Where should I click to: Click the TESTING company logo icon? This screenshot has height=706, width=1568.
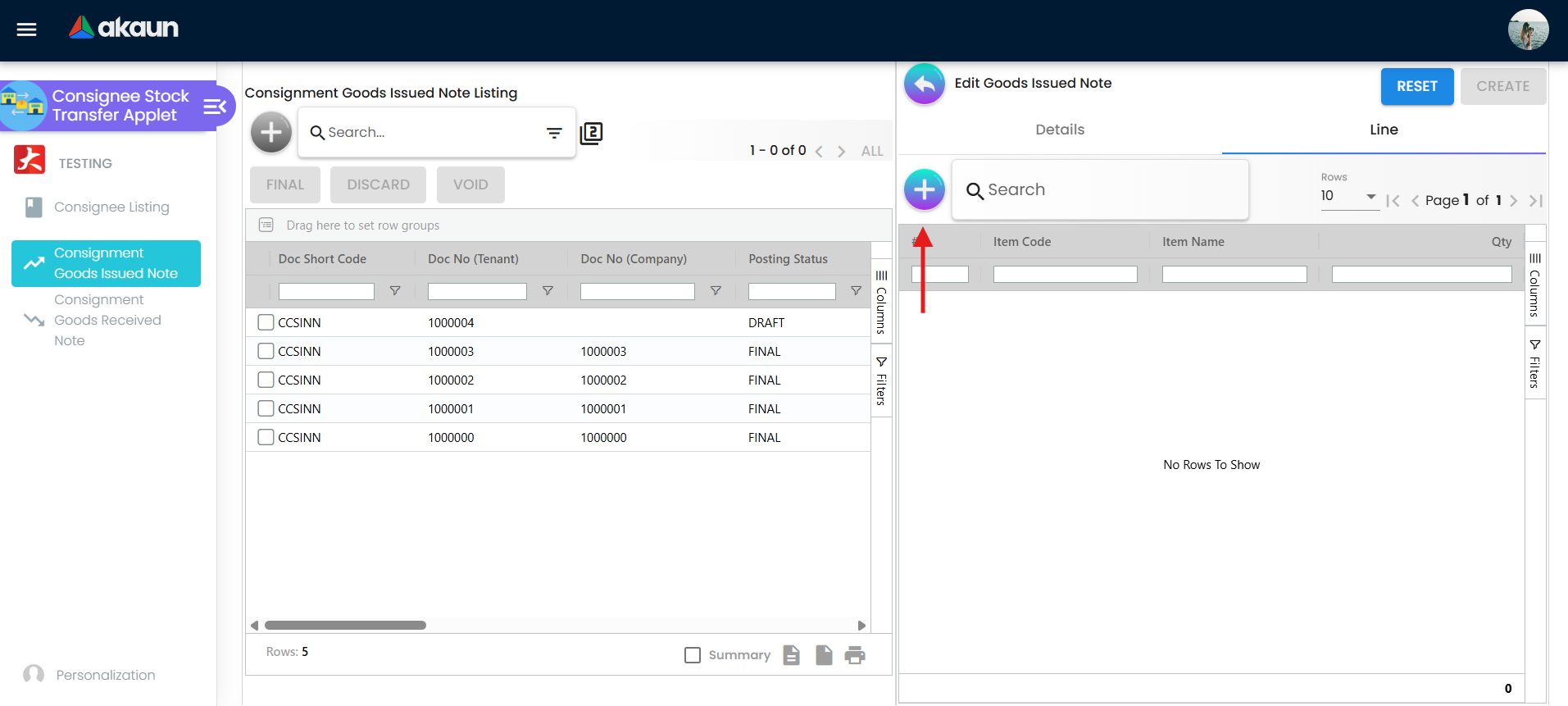(x=30, y=159)
